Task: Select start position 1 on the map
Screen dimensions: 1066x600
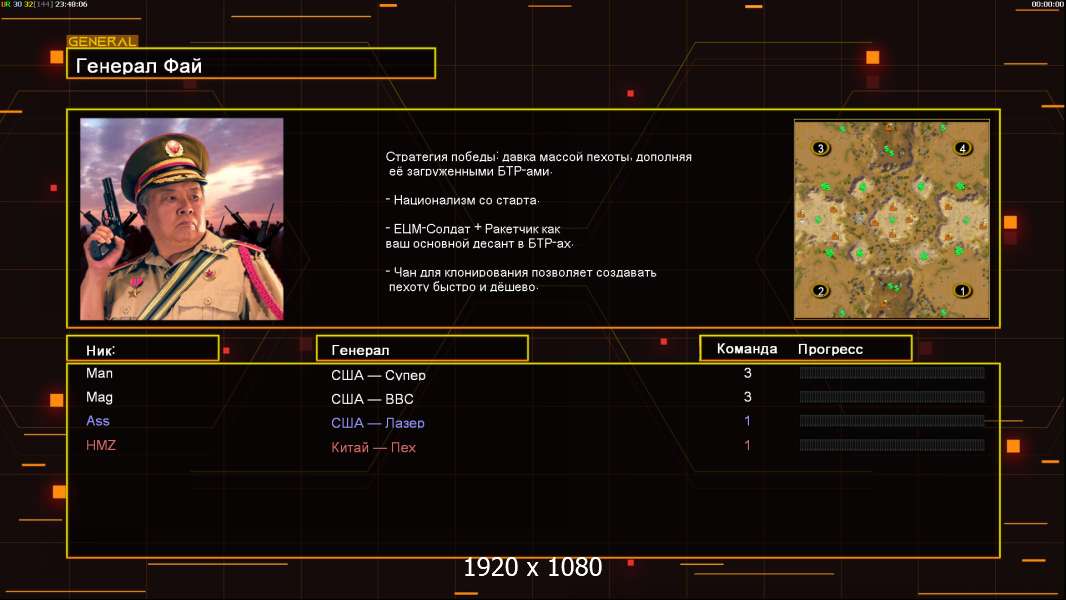Action: [962, 291]
